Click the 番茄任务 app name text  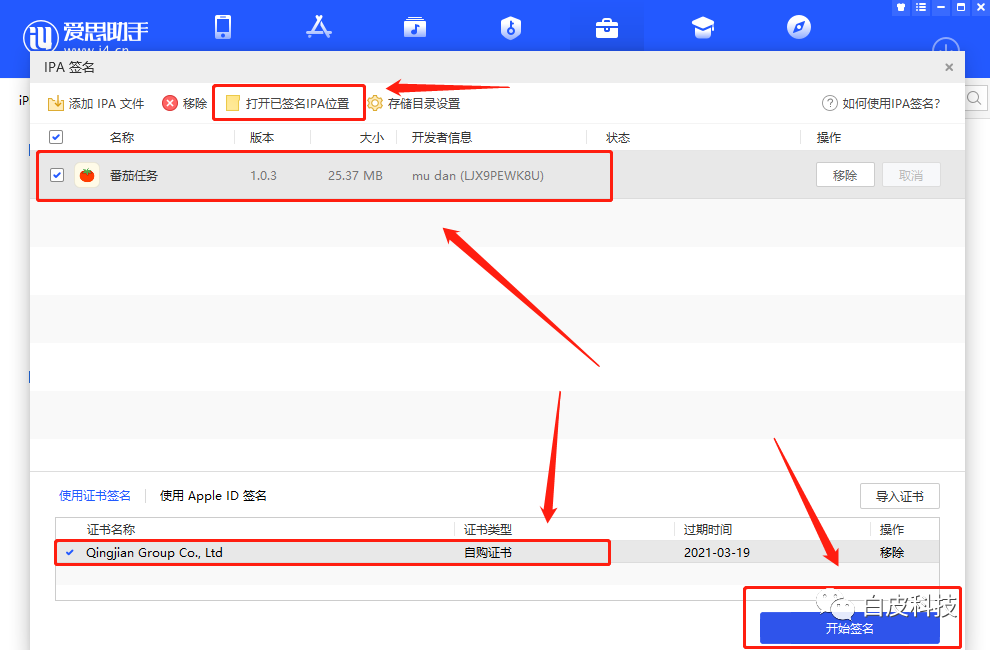134,176
